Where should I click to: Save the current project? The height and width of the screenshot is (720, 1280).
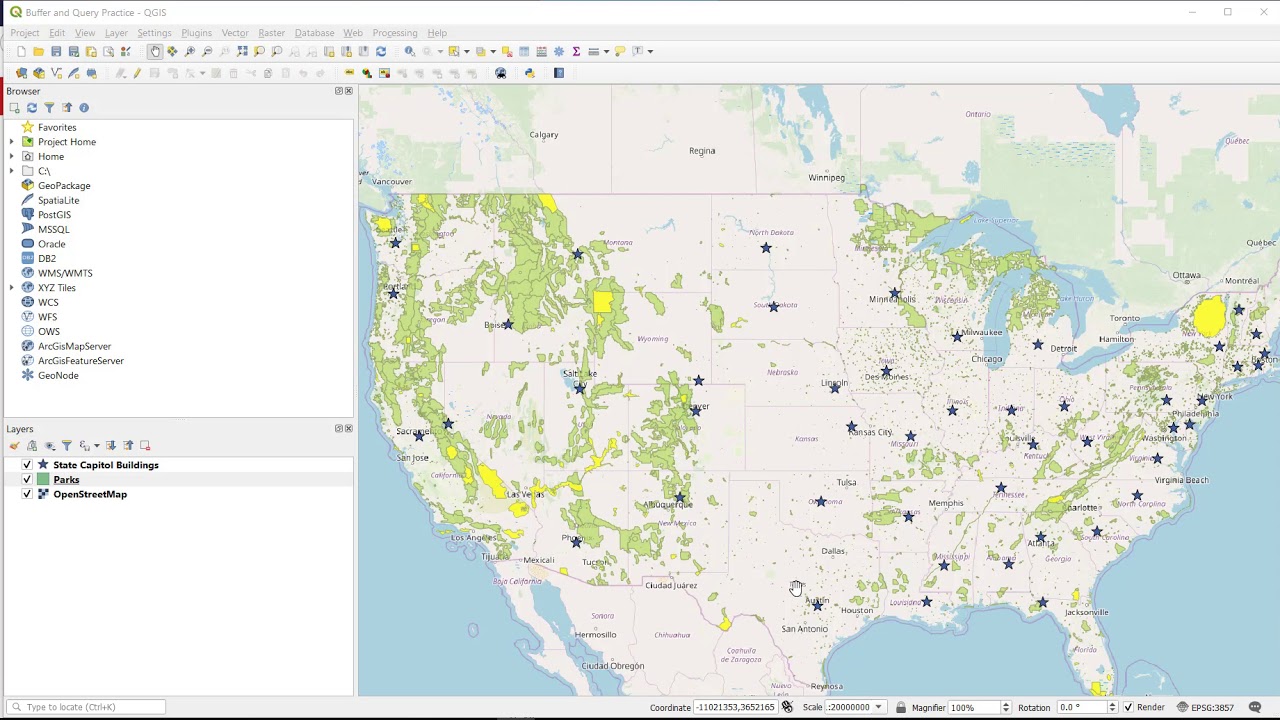[56, 51]
